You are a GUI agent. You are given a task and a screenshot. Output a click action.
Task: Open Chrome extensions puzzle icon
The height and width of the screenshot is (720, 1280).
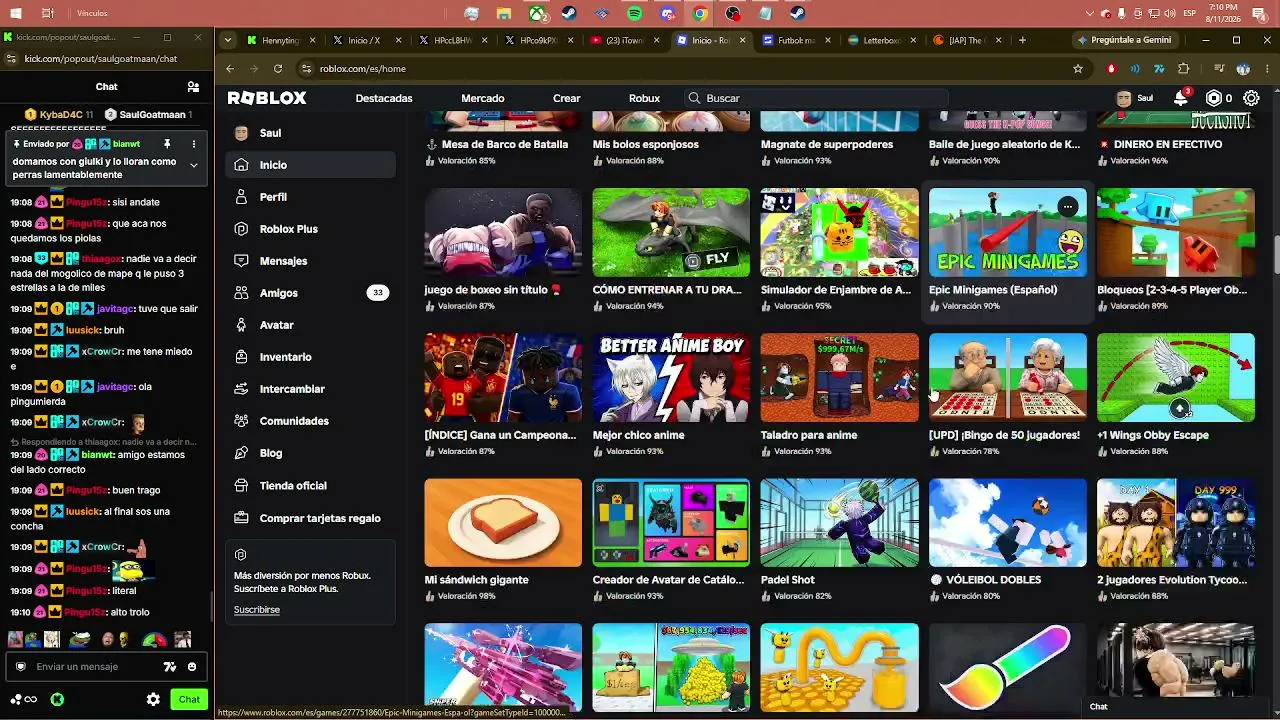[x=1184, y=69]
